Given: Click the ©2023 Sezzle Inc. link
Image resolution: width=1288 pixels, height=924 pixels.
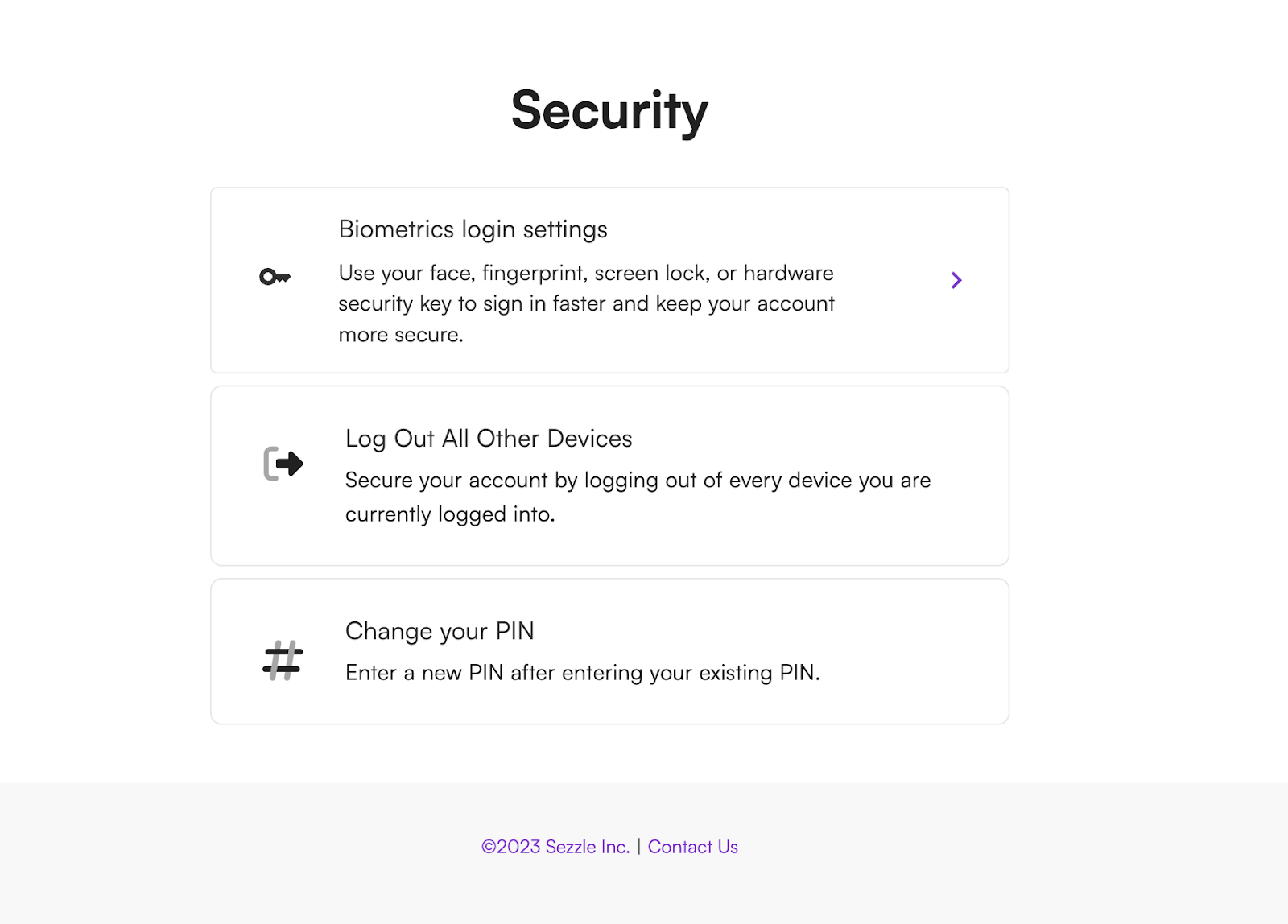Looking at the screenshot, I should click(x=555, y=847).
